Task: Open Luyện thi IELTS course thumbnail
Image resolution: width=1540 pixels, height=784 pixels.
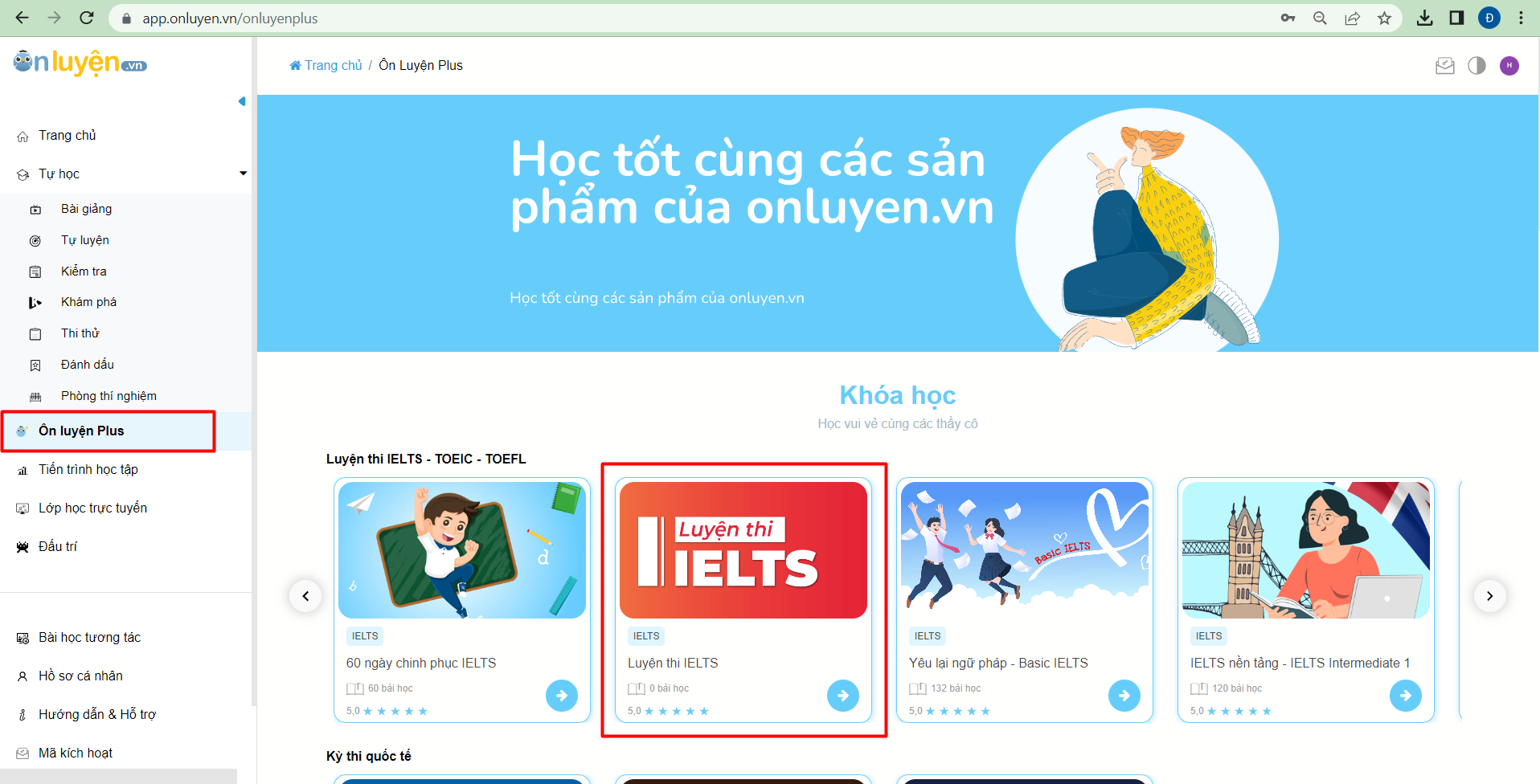Action: coord(743,550)
